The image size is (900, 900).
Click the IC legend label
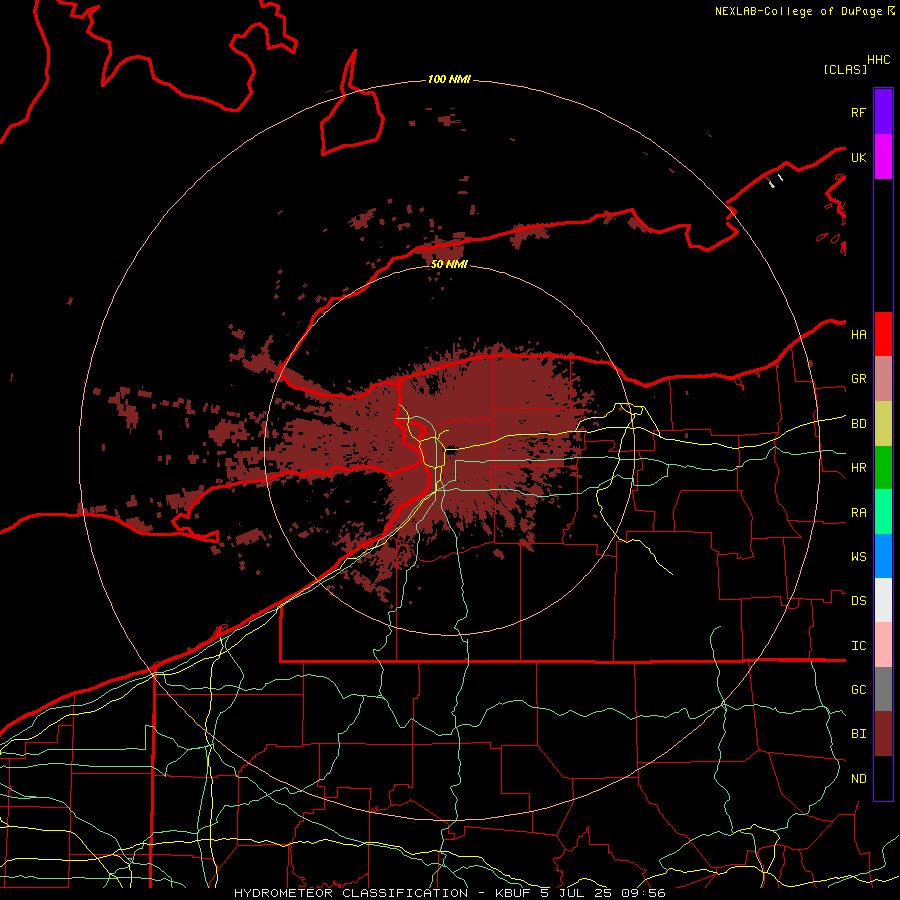[x=859, y=646]
